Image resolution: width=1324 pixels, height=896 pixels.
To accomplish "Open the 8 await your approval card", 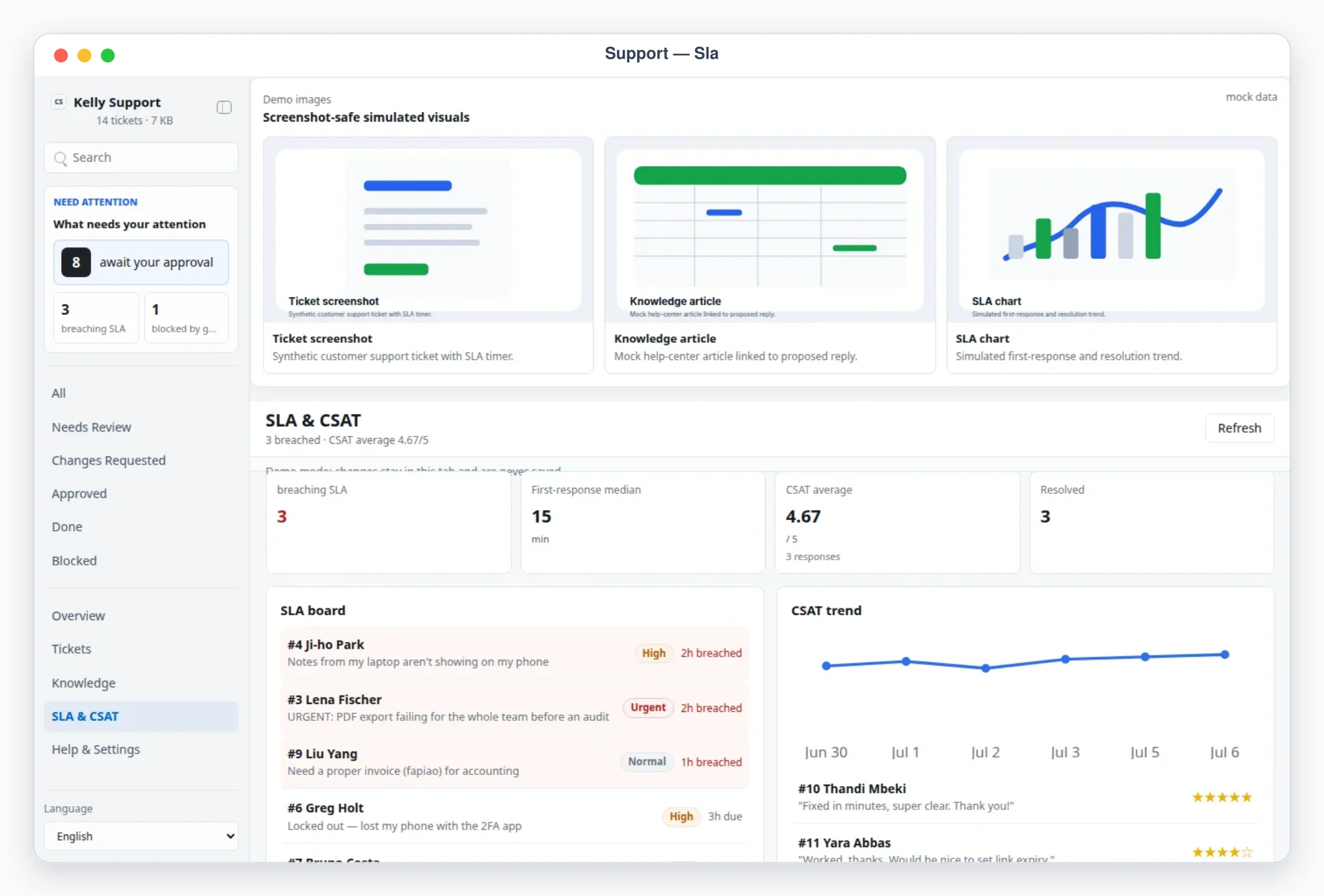I will 141,262.
